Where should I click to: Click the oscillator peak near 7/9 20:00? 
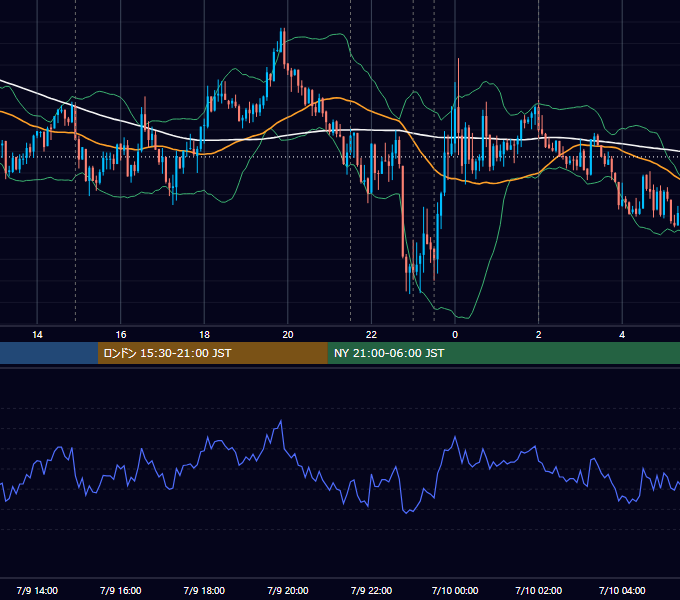coord(281,421)
